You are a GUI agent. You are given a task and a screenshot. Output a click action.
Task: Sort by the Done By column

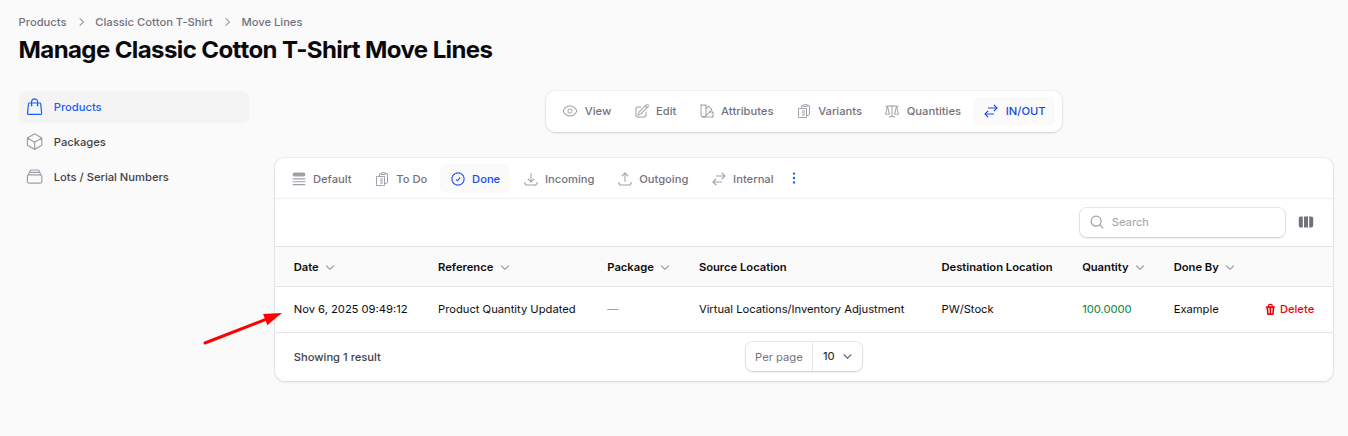(1196, 267)
